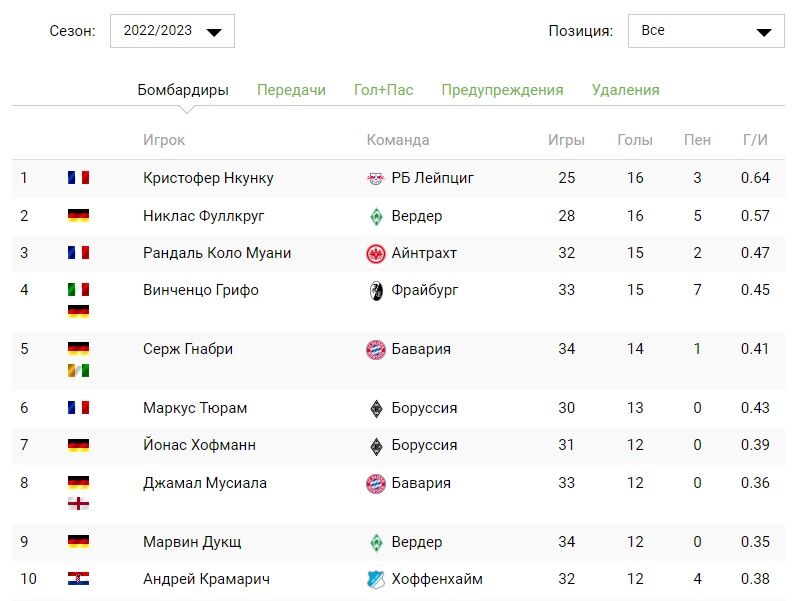Open the season 2022/2023 dropdown

pyautogui.click(x=172, y=31)
